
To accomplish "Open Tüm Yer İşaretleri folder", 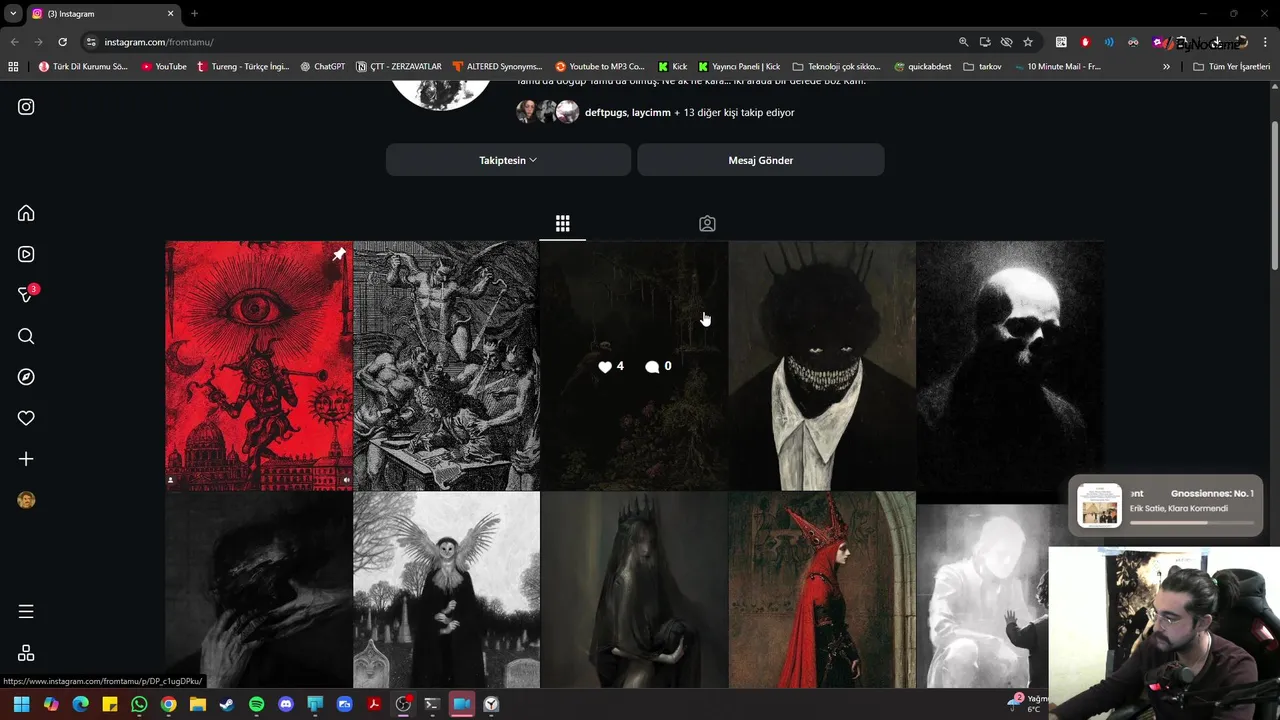I will [x=1231, y=67].
